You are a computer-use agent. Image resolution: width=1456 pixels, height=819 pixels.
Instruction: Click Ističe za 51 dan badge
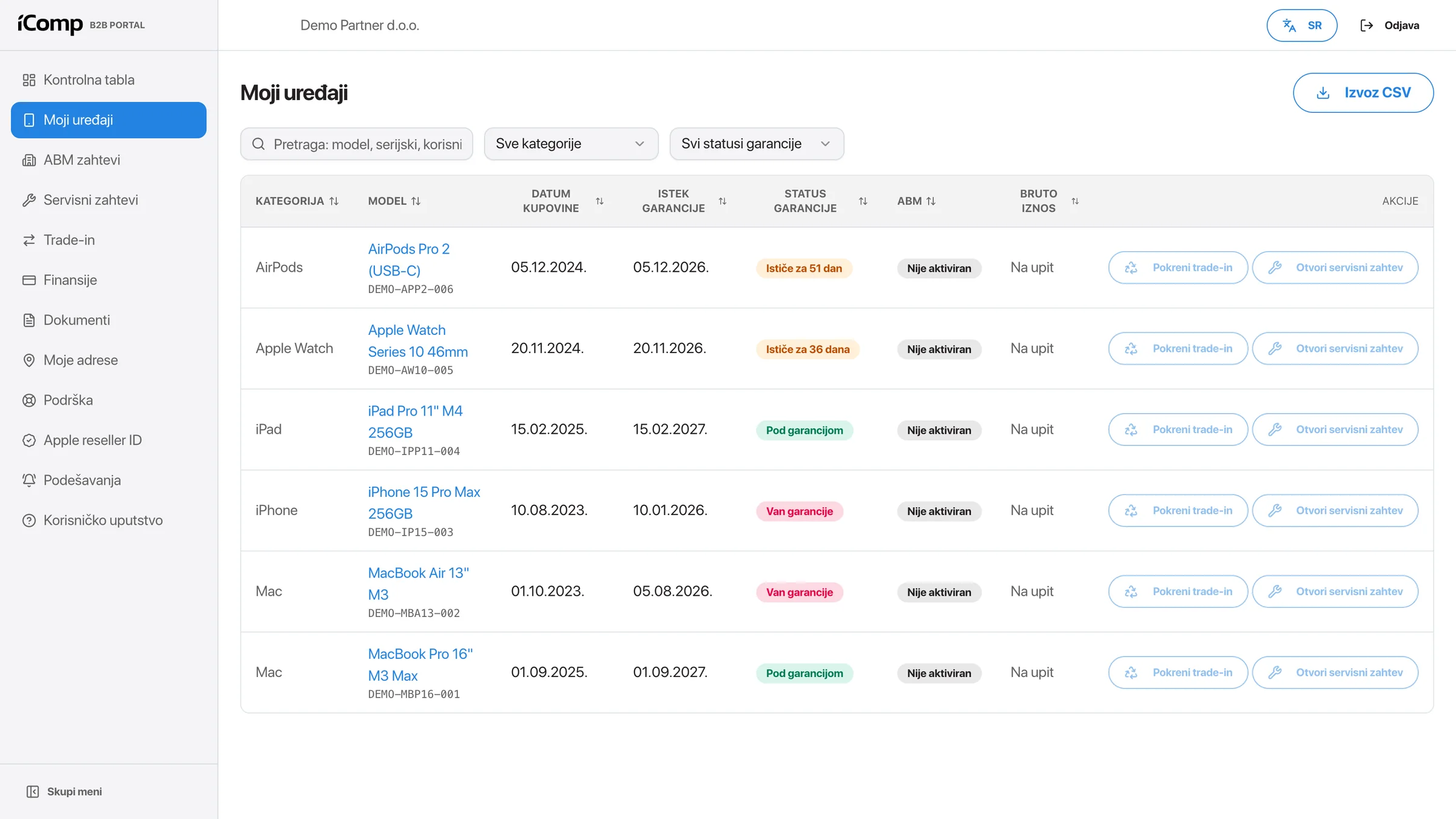[x=804, y=268]
